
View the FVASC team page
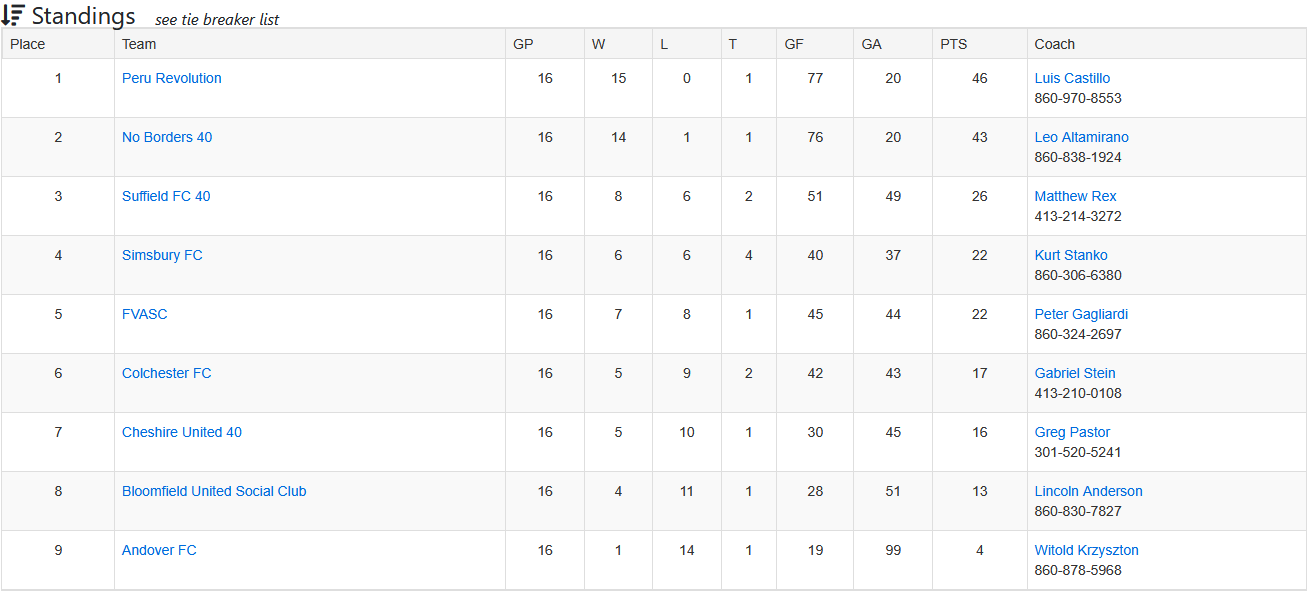click(145, 314)
